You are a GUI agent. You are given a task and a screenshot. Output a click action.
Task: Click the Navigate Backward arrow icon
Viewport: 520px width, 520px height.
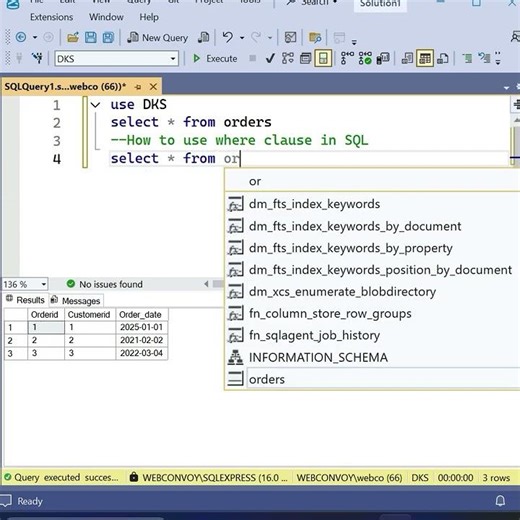[21, 37]
